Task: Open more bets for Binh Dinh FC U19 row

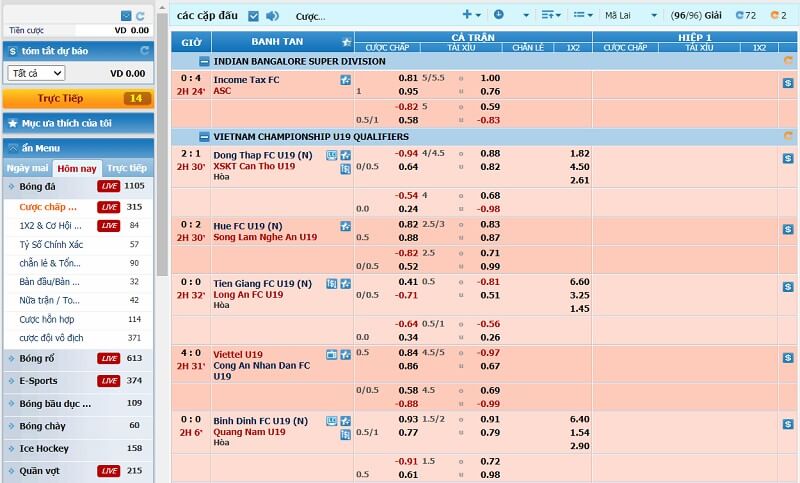Action: click(788, 424)
